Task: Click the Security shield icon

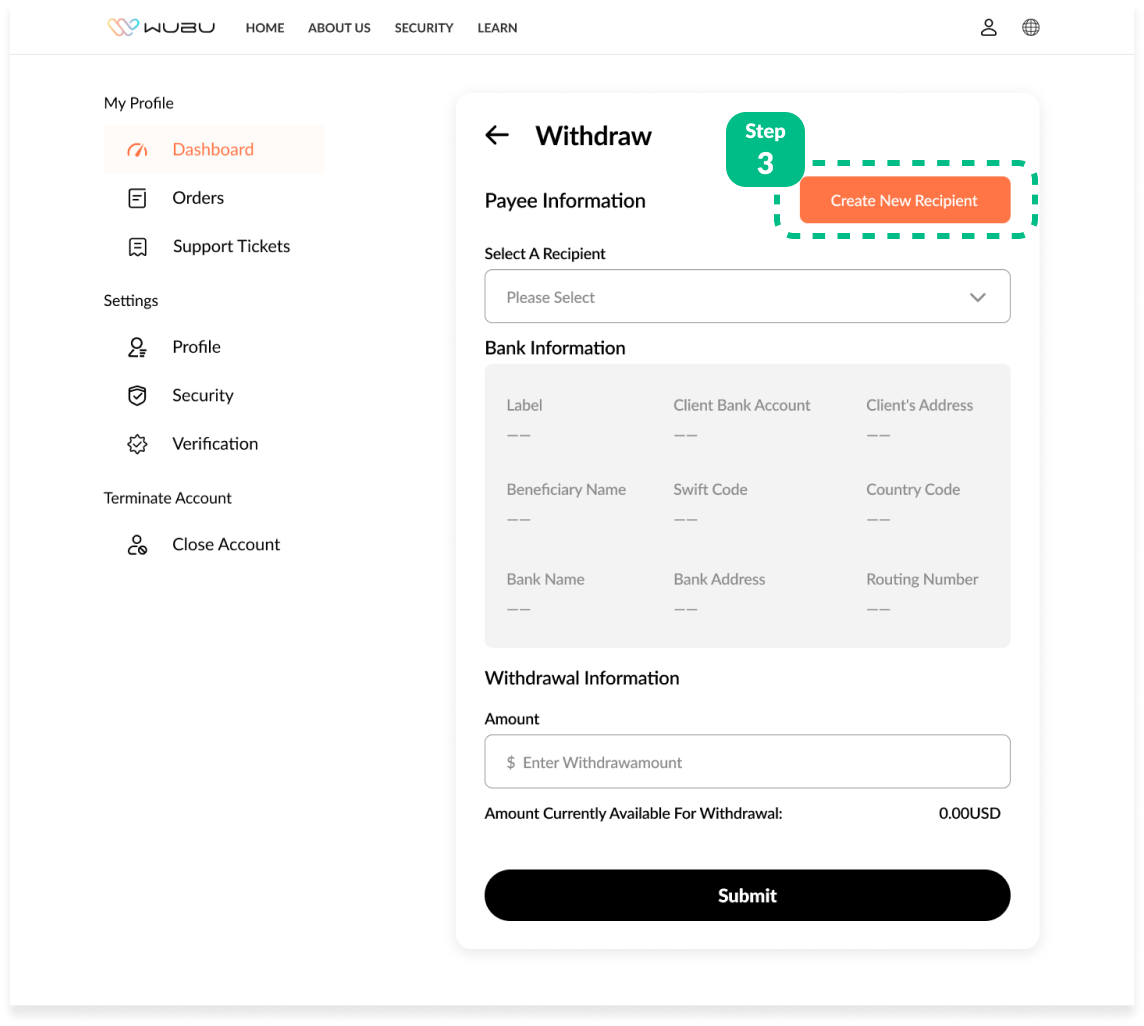Action: click(x=137, y=396)
